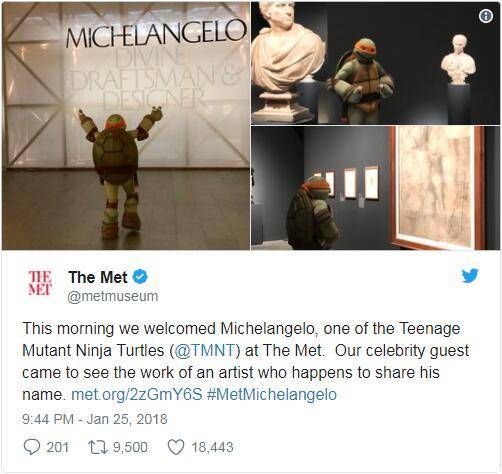Click the reply speech bubble icon

point(32,447)
